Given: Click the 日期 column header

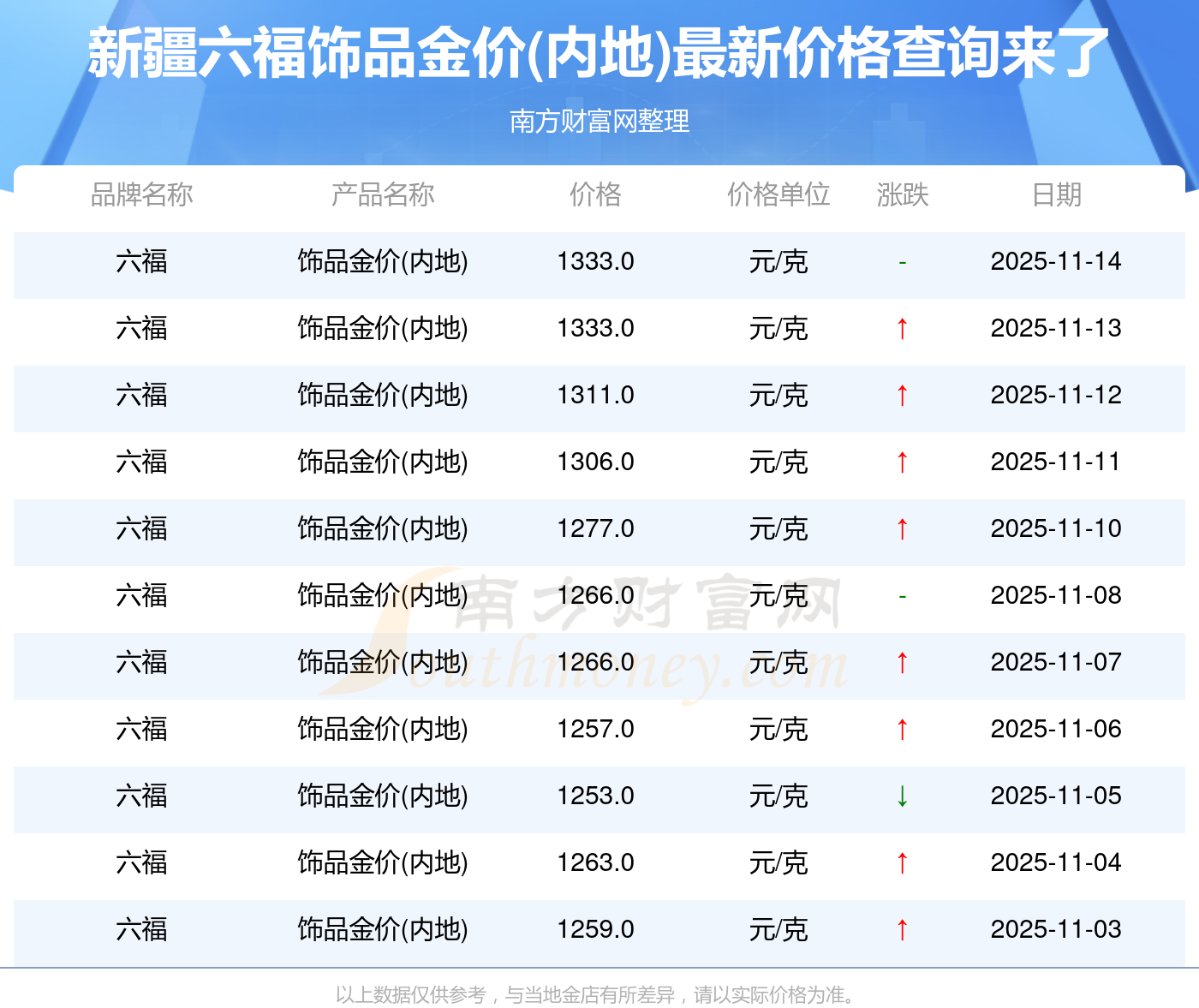Looking at the screenshot, I should [x=1056, y=194].
